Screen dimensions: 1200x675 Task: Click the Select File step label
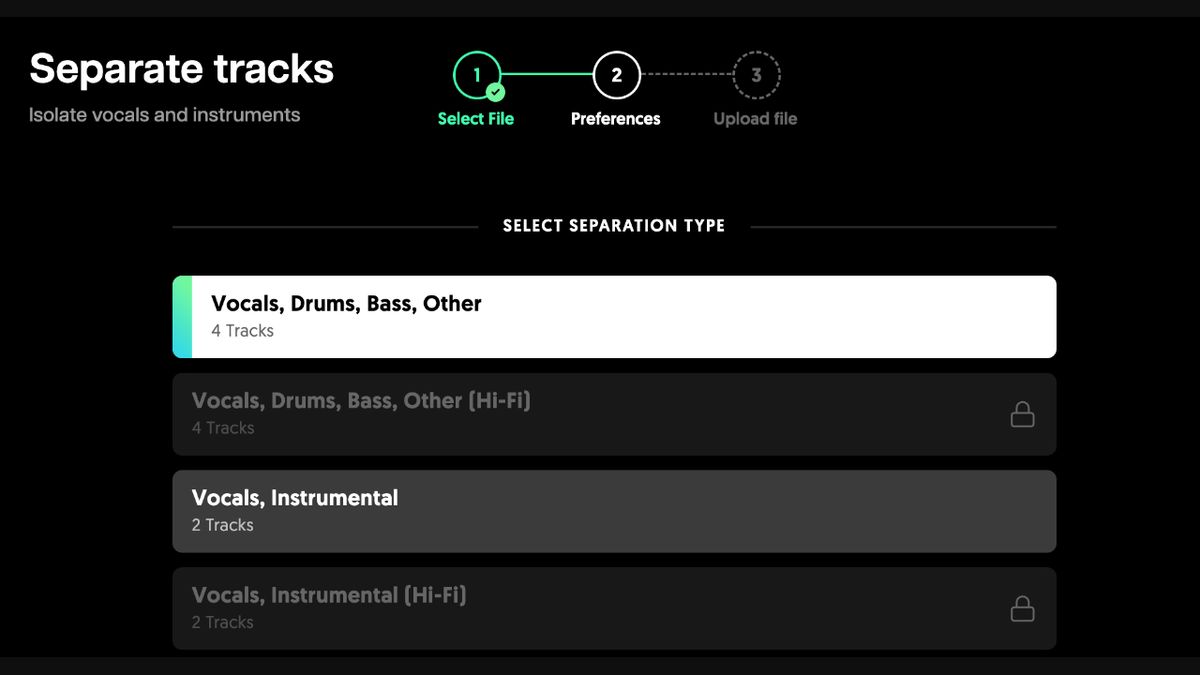pos(477,118)
